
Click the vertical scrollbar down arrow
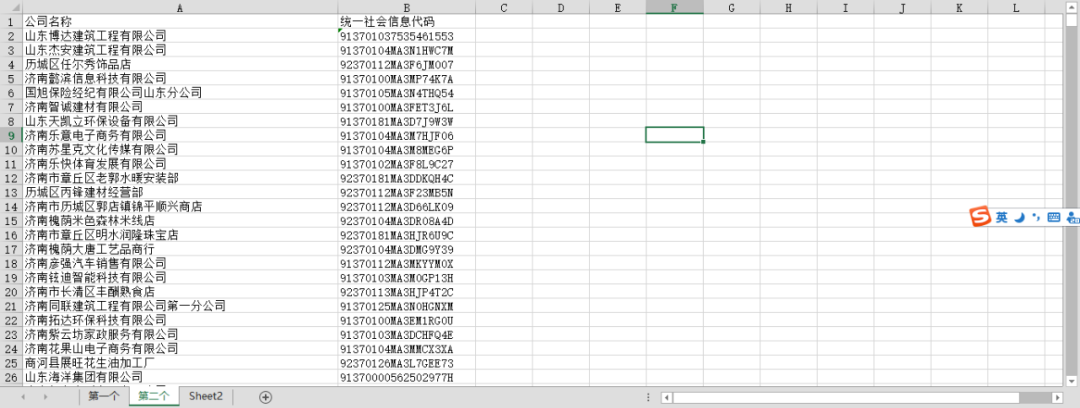coord(1071,380)
